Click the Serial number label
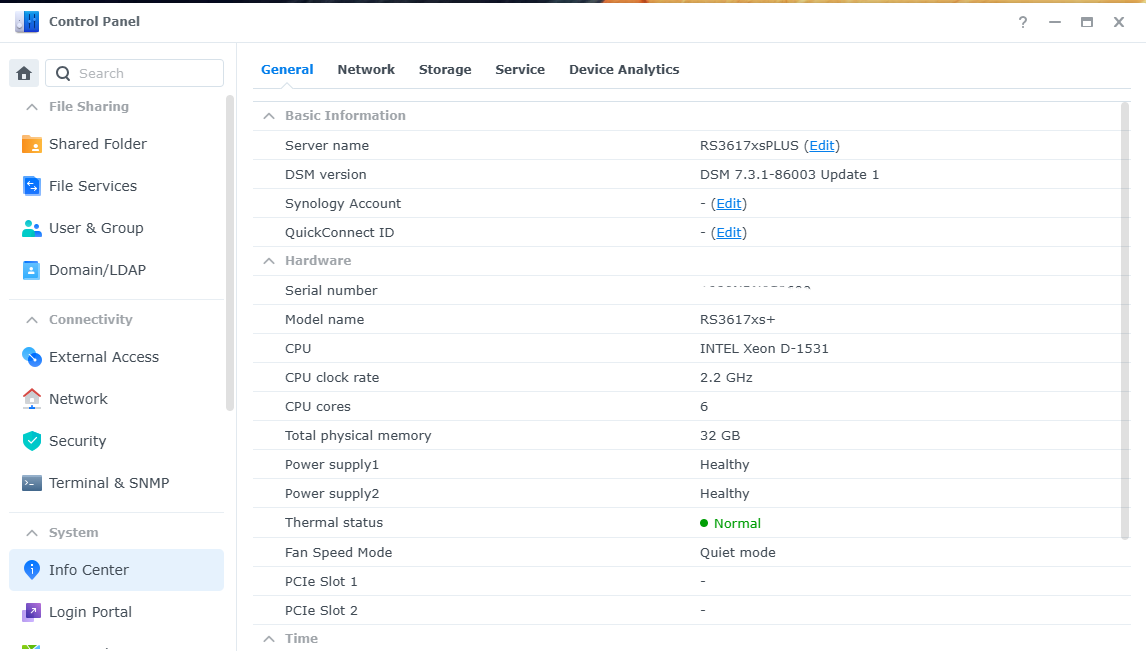The height and width of the screenshot is (651, 1146). [331, 291]
